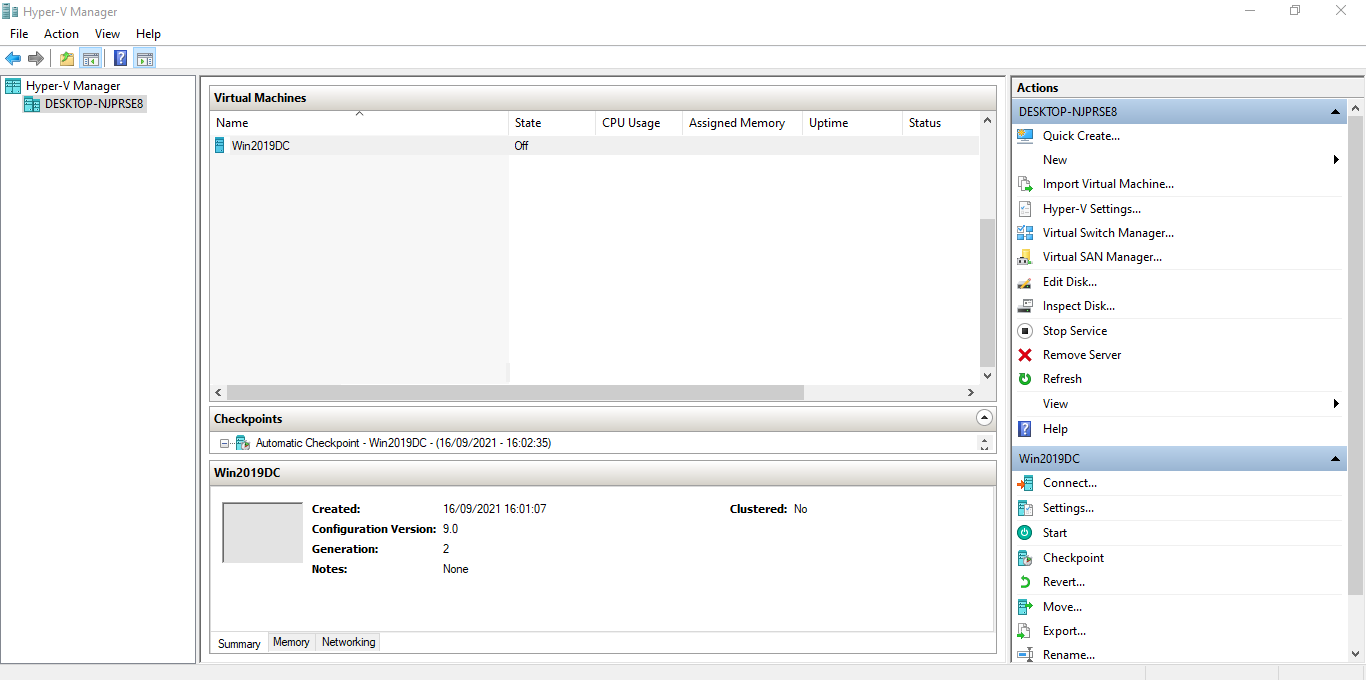The height and width of the screenshot is (680, 1367).
Task: Click Checkpoint icon in Actions
Action: pyautogui.click(x=1025, y=558)
